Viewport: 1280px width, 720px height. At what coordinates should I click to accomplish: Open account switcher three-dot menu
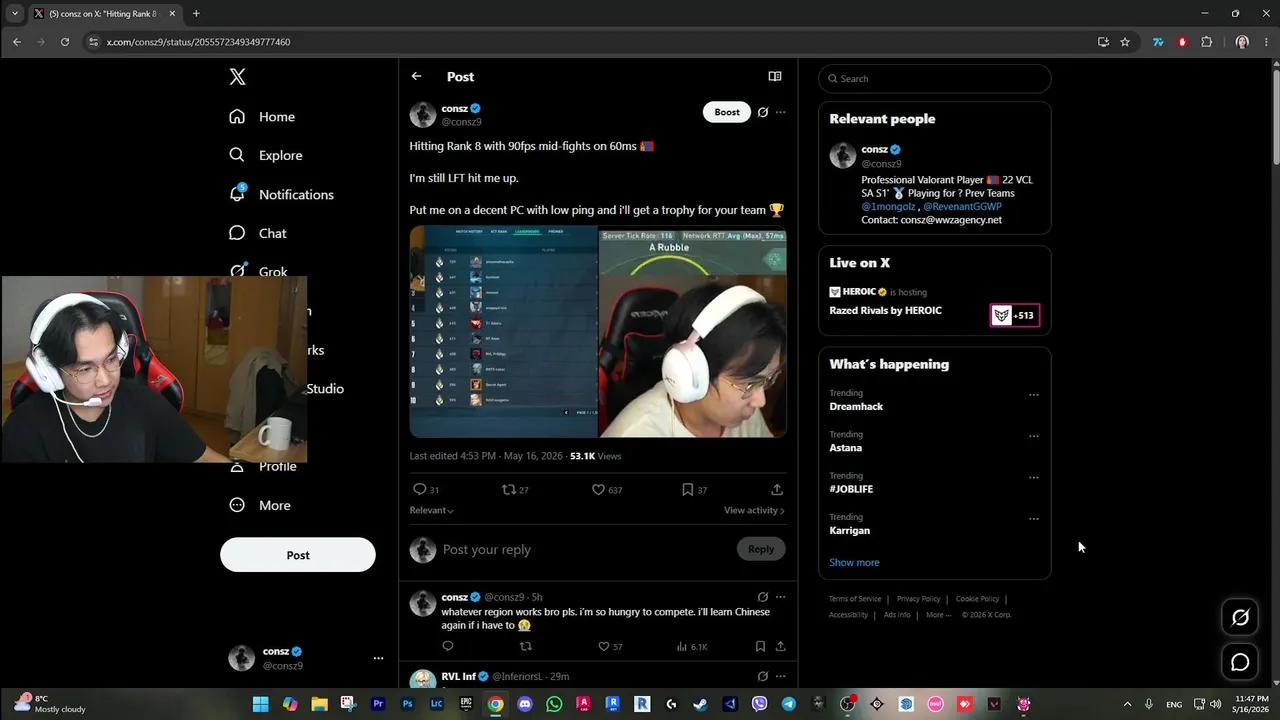click(378, 658)
